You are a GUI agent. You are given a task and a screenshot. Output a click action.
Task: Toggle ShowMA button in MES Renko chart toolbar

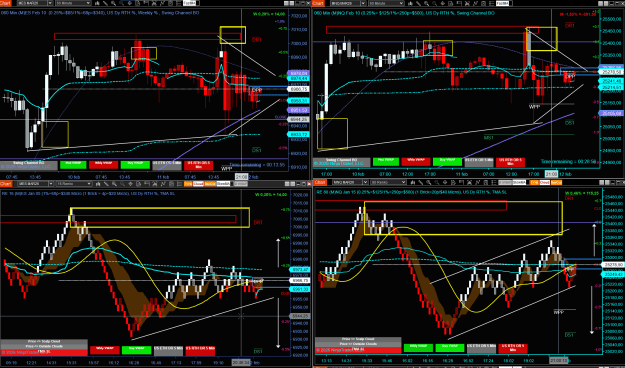tap(223, 183)
